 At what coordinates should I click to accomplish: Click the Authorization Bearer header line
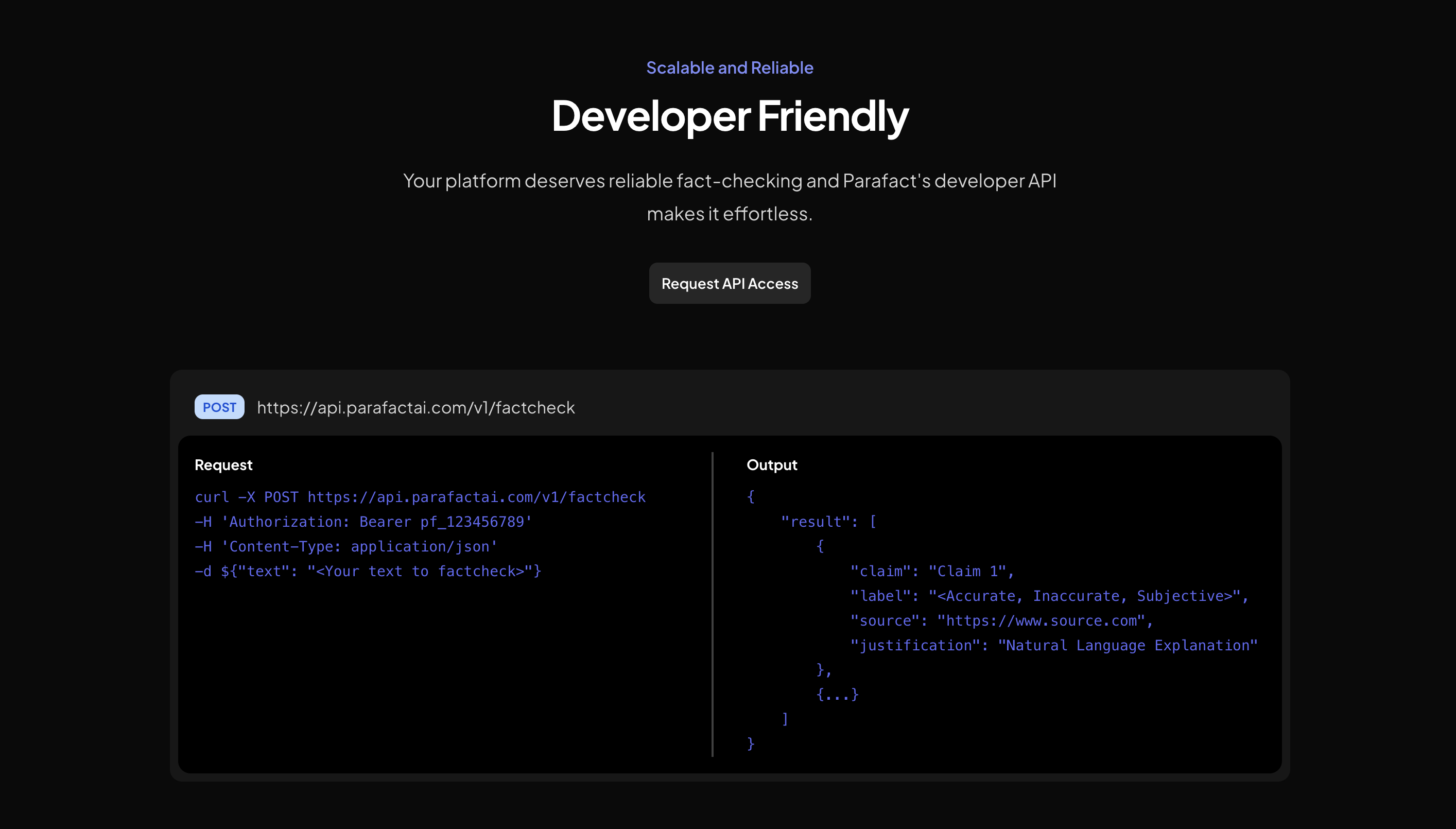click(x=362, y=522)
